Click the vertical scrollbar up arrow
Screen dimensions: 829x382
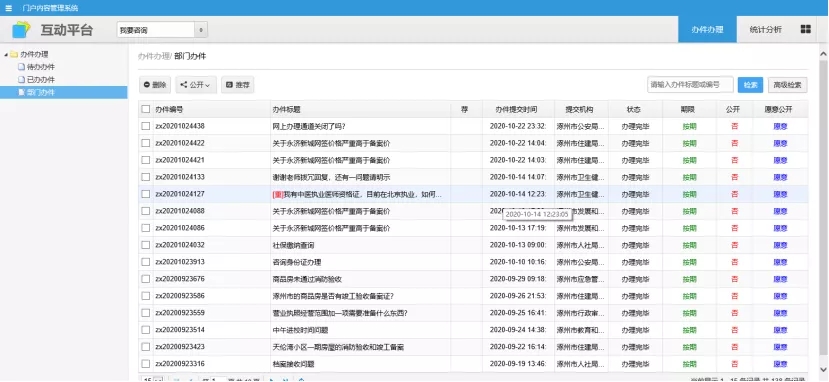tap(824, 53)
